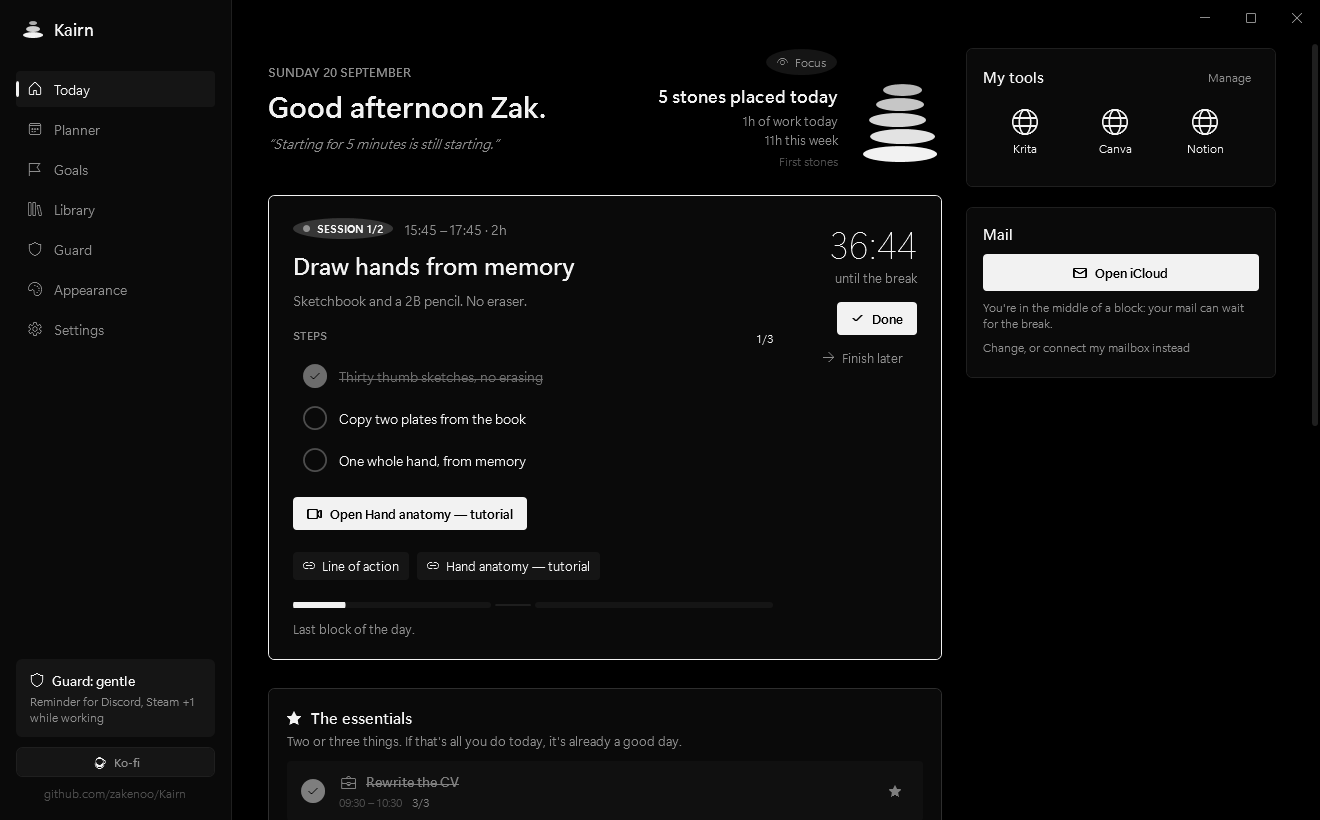Click the Goals flag icon
The image size is (1320, 820).
[x=35, y=169]
